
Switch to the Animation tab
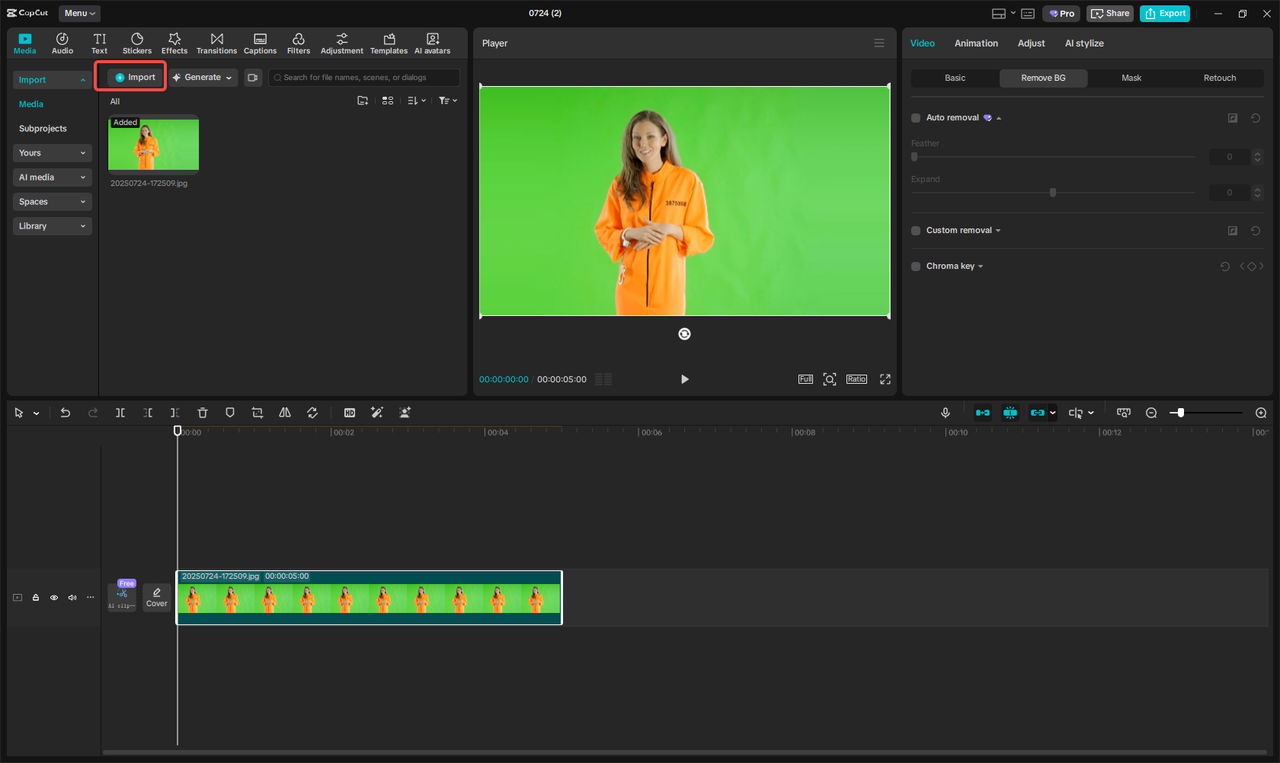[x=976, y=43]
